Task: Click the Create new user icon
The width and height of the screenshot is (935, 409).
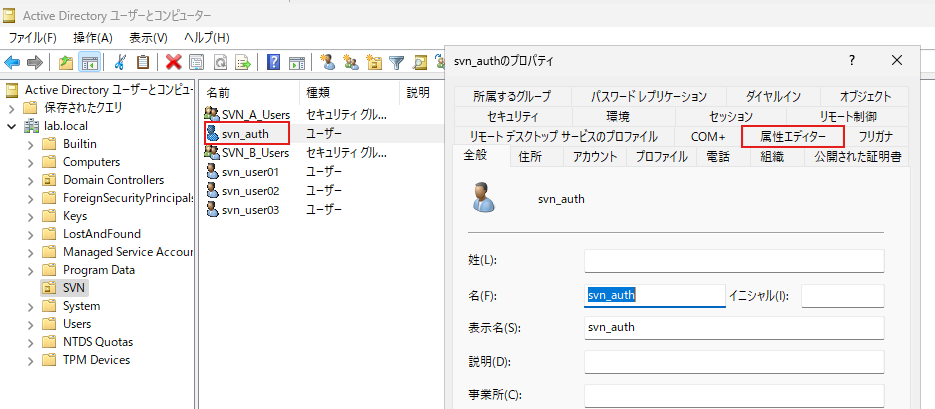Action: (x=327, y=63)
